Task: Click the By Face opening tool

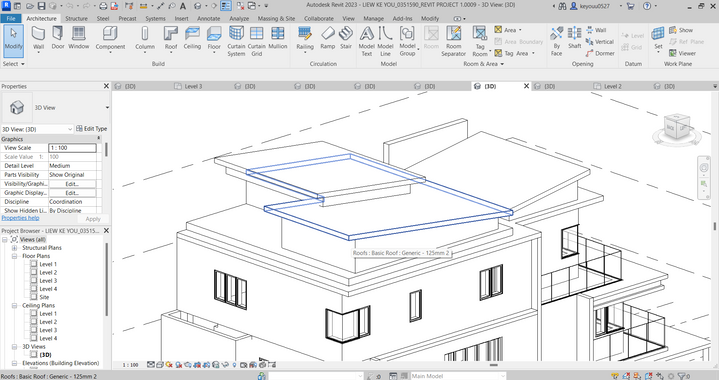Action: point(556,41)
